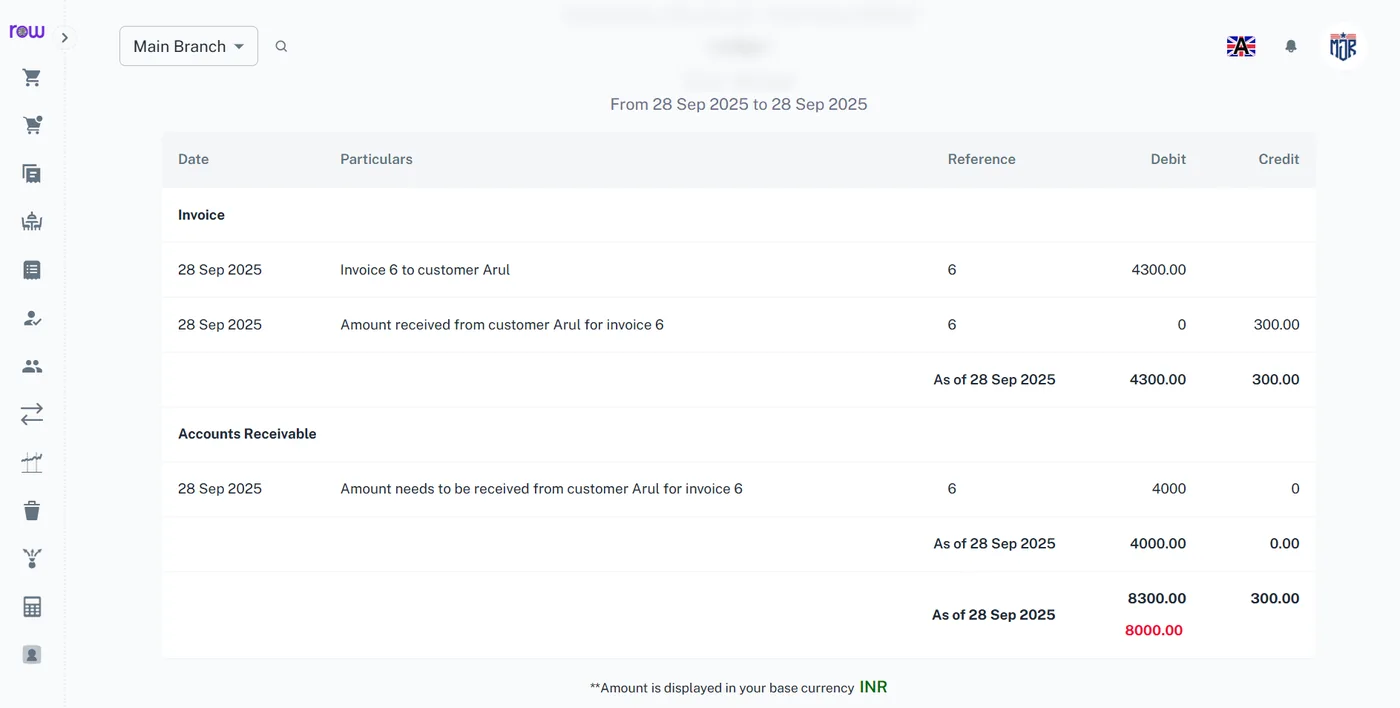Open the ledger list sidebar icon
1400x708 pixels.
coord(32,269)
